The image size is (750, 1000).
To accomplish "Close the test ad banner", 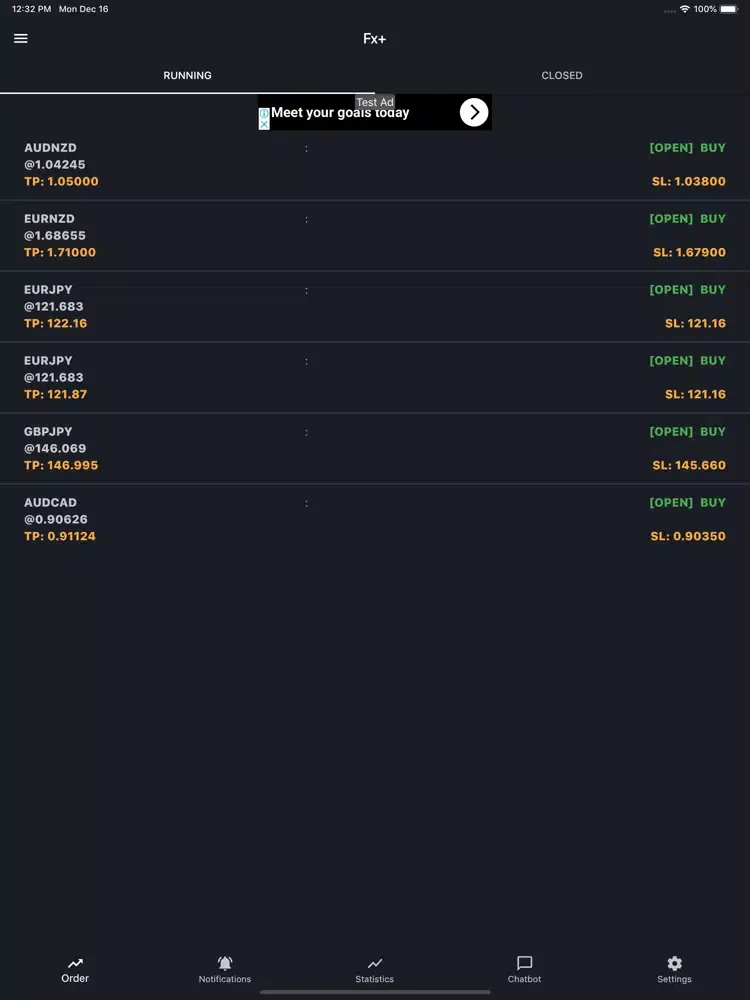I will [264, 124].
